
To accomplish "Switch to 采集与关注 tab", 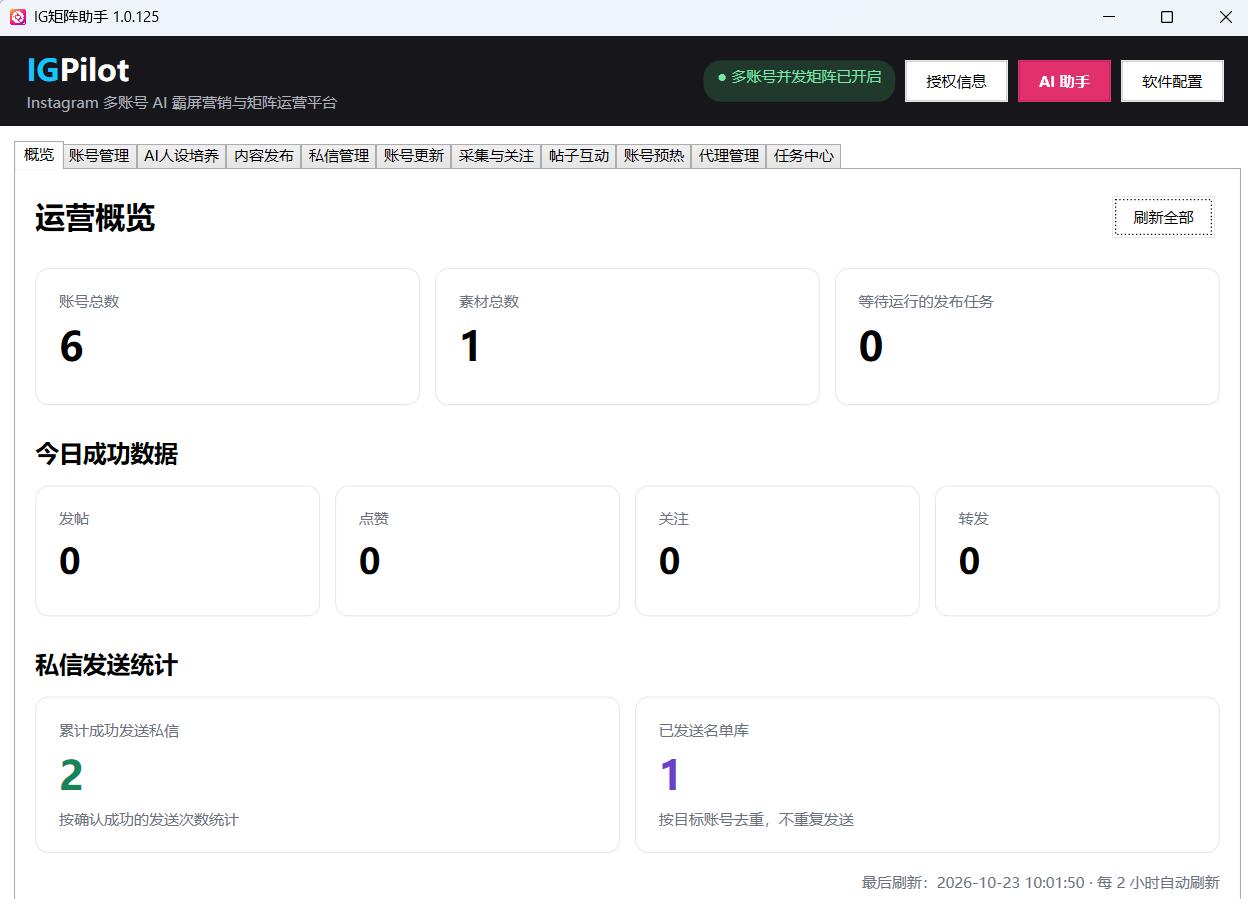I will (496, 156).
